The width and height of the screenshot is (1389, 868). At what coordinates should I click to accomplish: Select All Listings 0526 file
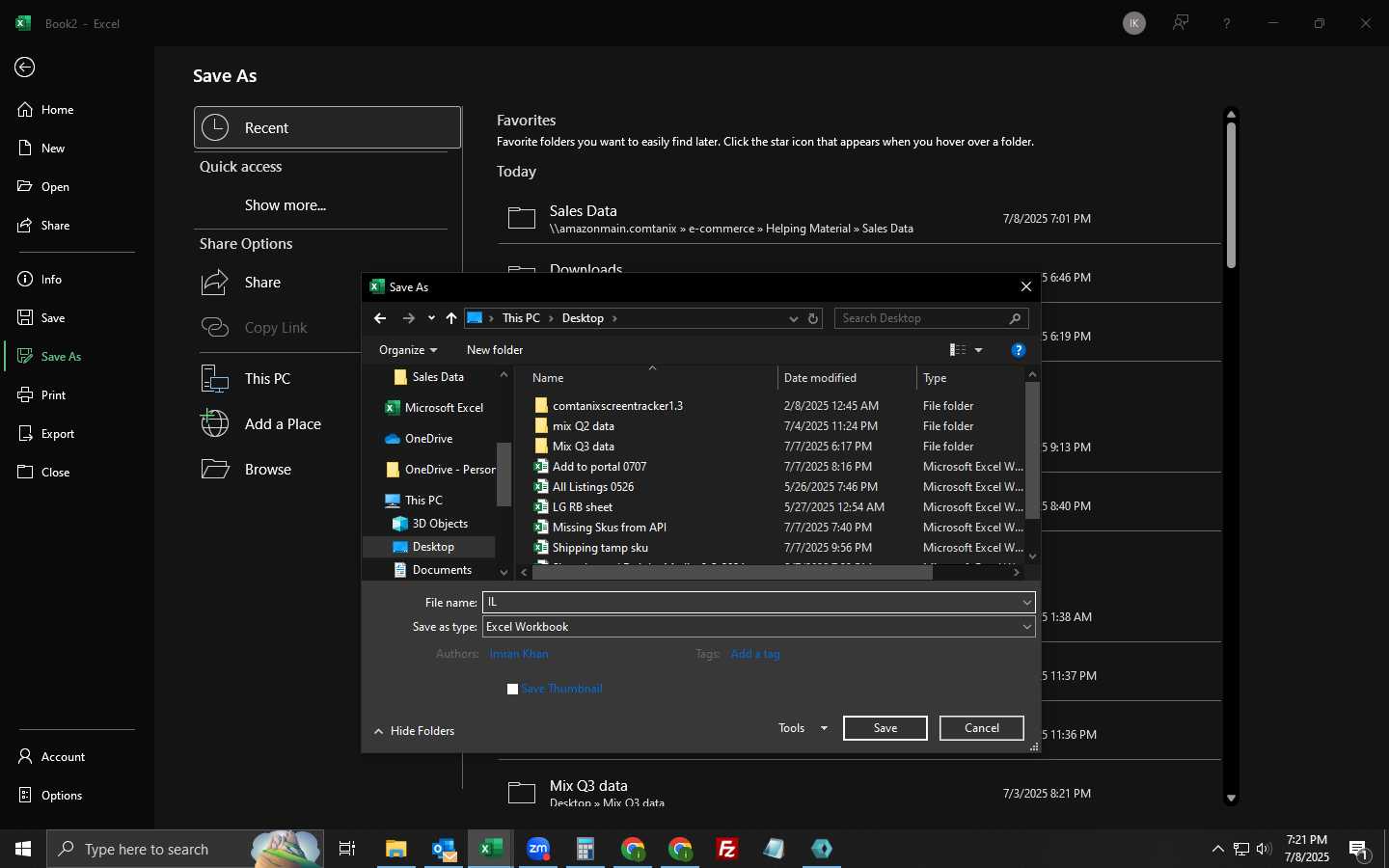coord(593,487)
